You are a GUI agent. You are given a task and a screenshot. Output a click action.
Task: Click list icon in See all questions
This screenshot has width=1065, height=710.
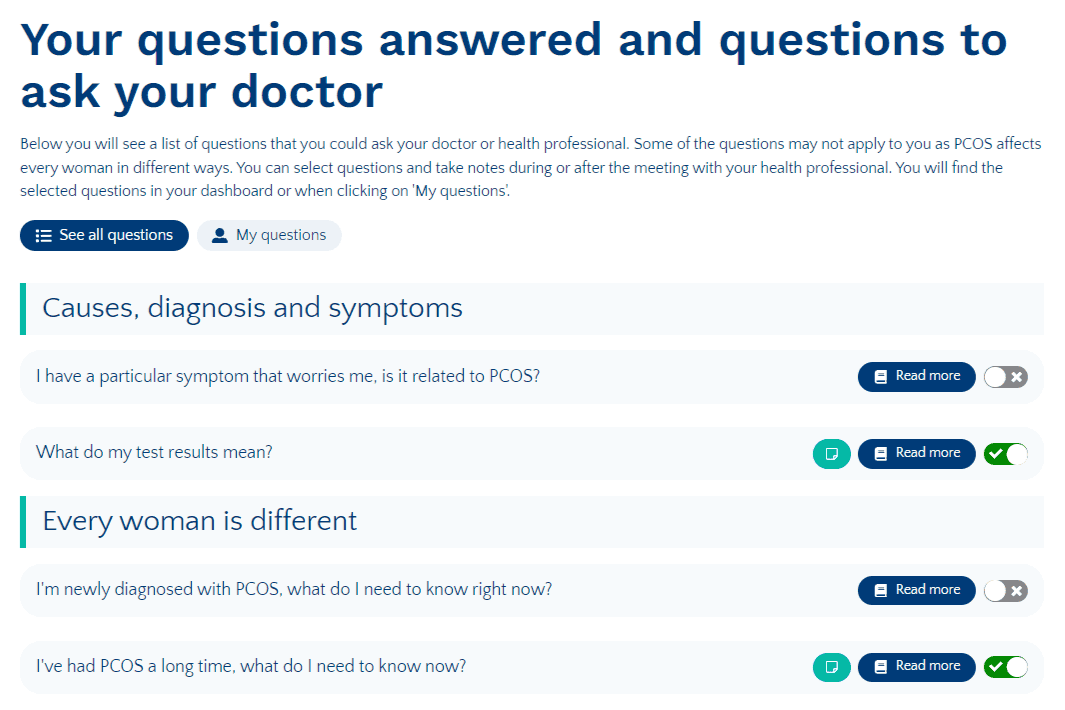coord(43,236)
